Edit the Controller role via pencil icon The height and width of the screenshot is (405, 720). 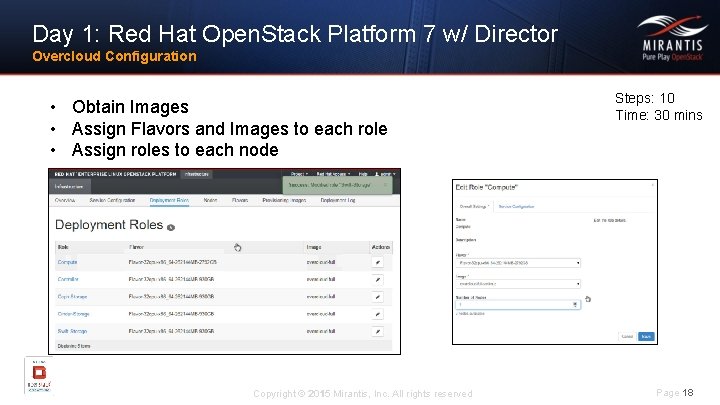pos(377,279)
